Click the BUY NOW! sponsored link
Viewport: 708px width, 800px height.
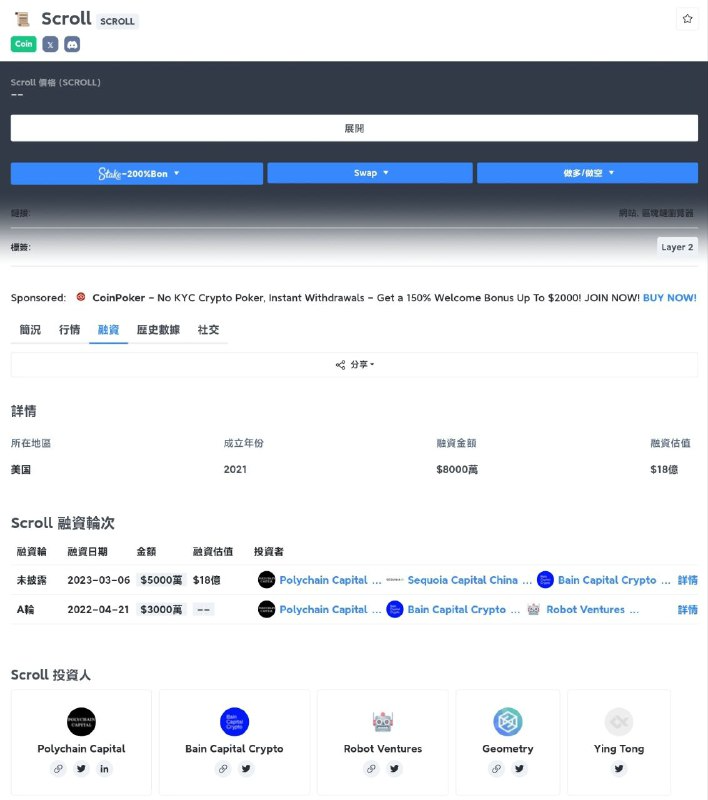669,297
